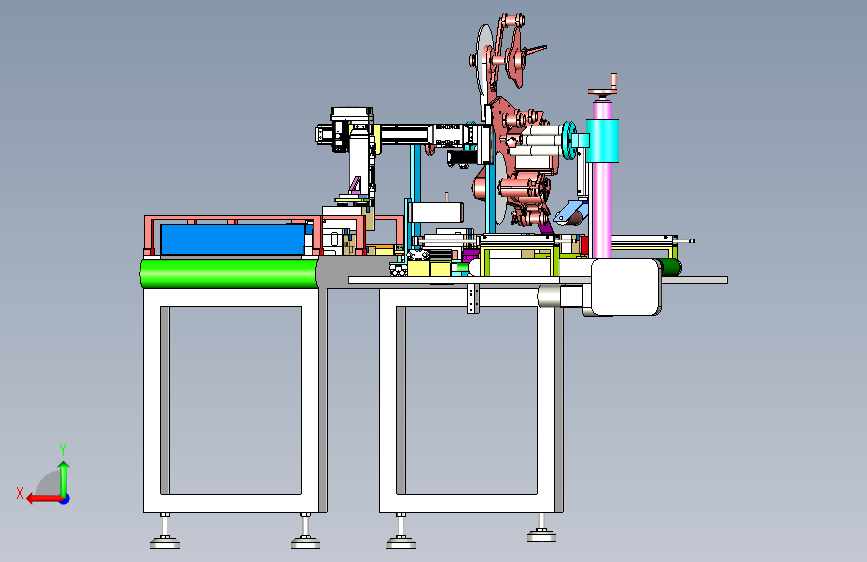Click the blue Z axis dot of triad

tap(65, 499)
